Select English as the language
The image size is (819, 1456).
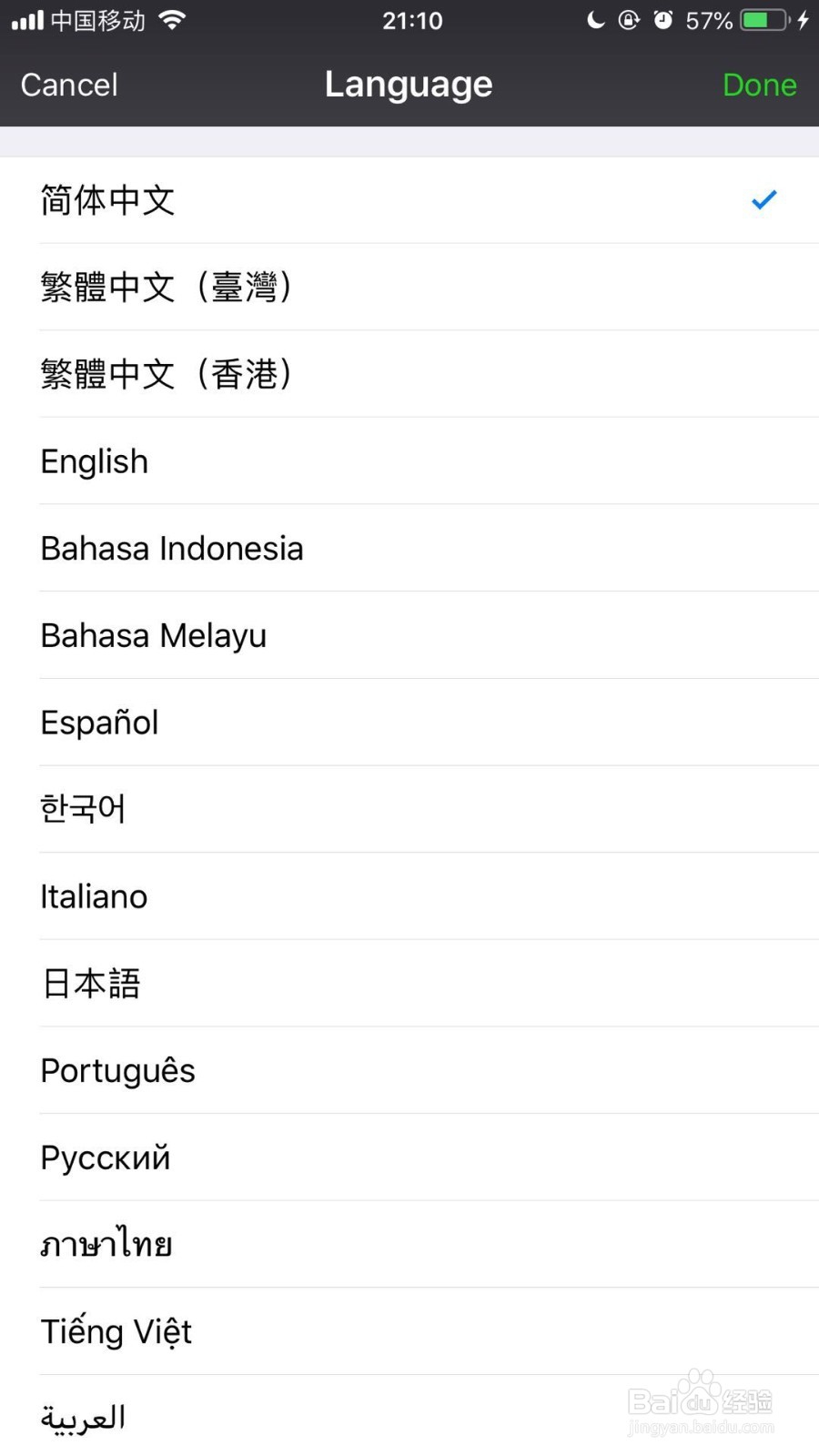click(x=409, y=461)
